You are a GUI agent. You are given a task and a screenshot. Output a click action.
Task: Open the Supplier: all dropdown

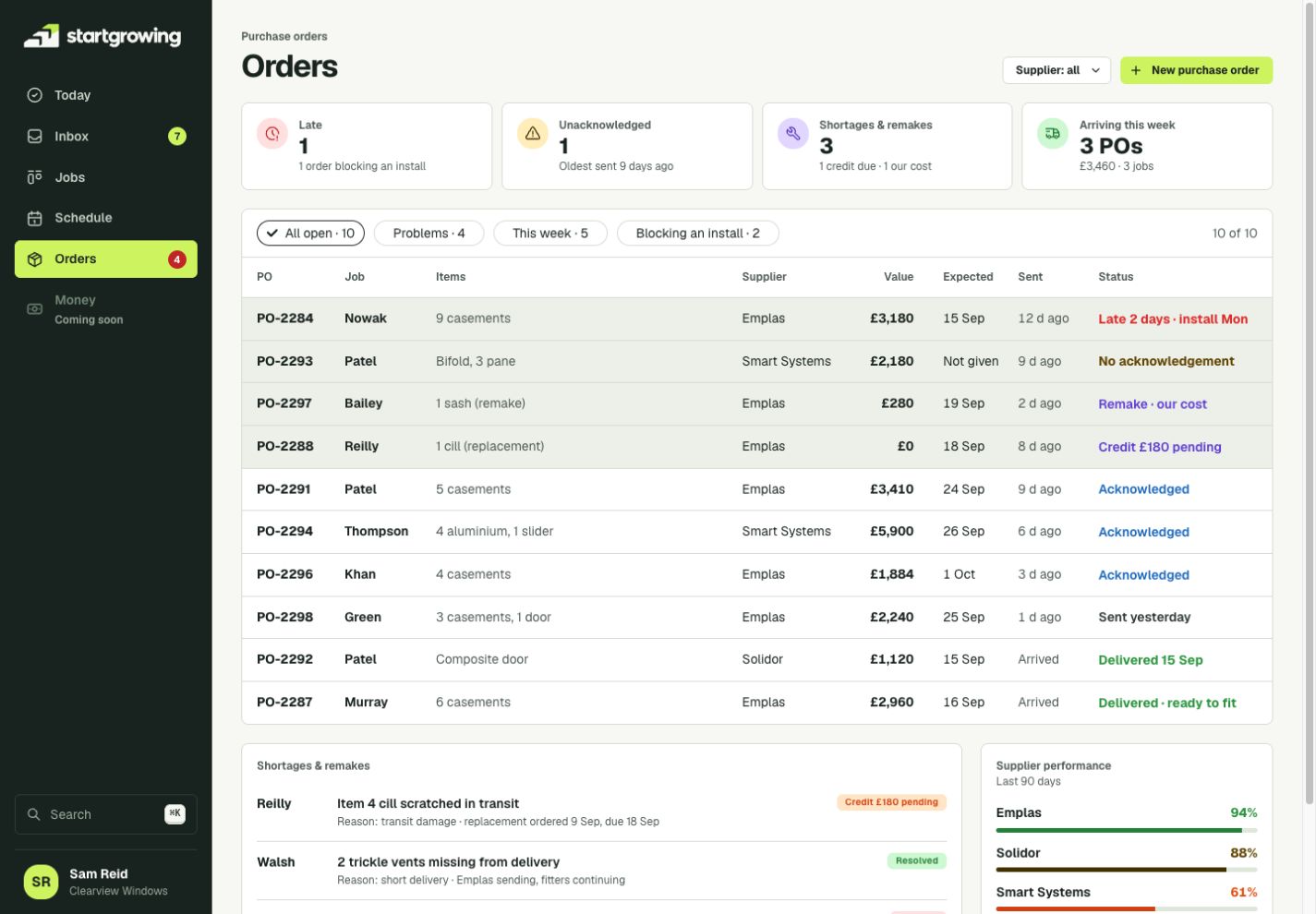tap(1056, 70)
